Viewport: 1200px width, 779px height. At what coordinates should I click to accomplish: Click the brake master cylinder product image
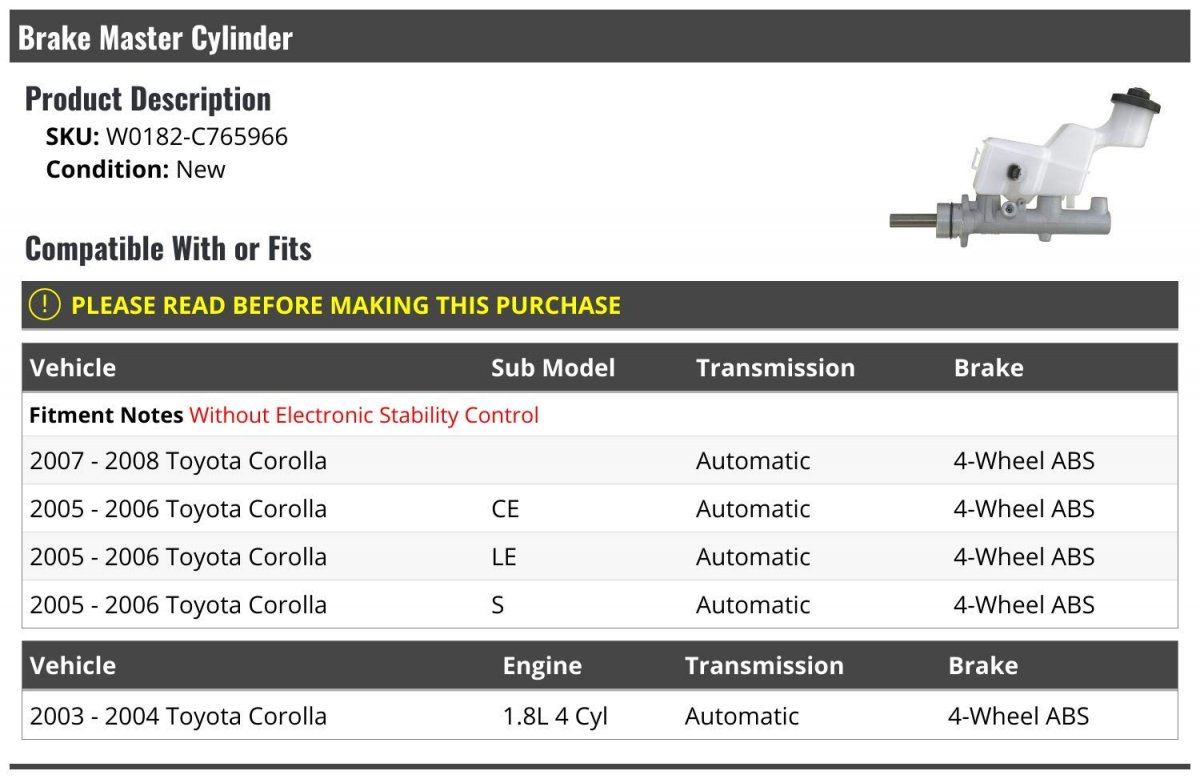coord(1026,169)
